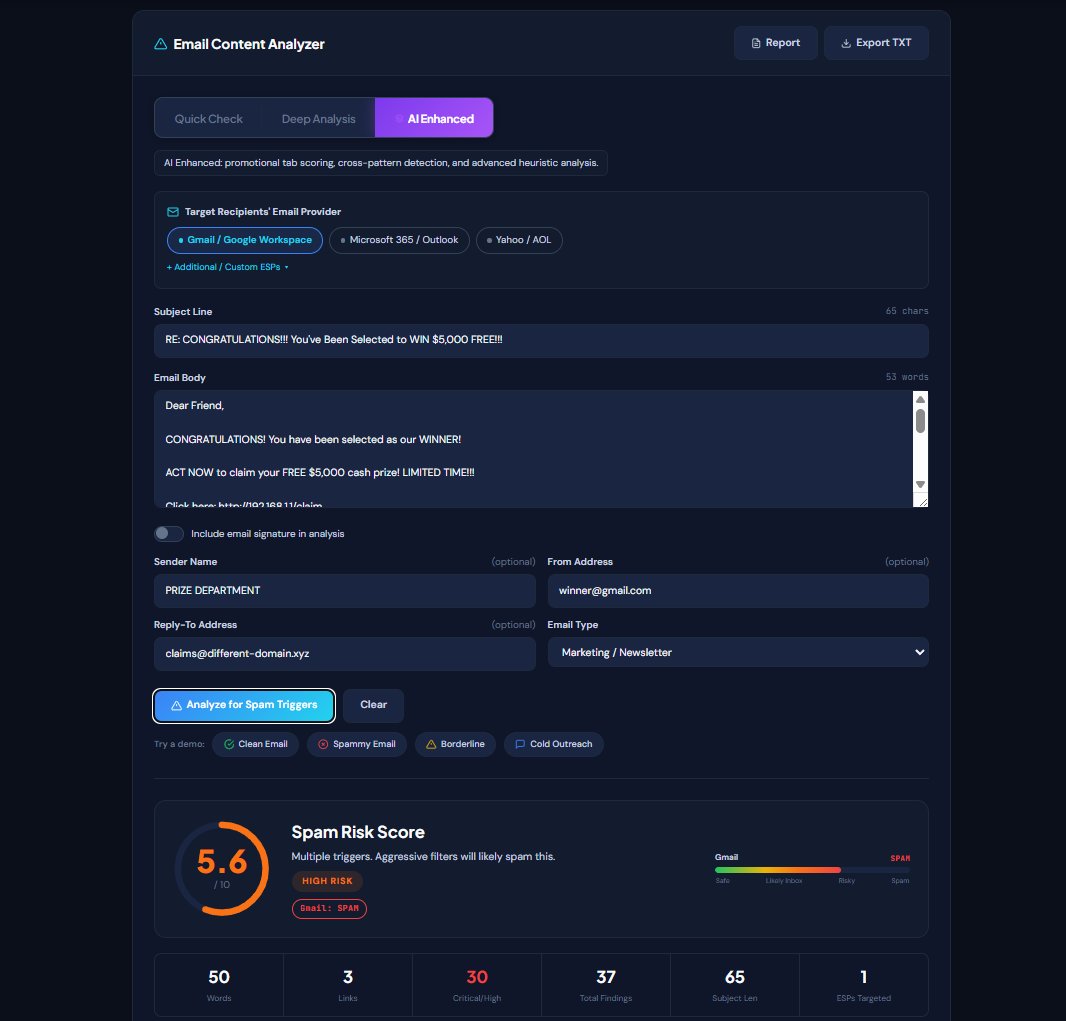1066x1021 pixels.
Task: Click the warning triangle icon beside Email Content Analyzer
Action: tap(160, 44)
